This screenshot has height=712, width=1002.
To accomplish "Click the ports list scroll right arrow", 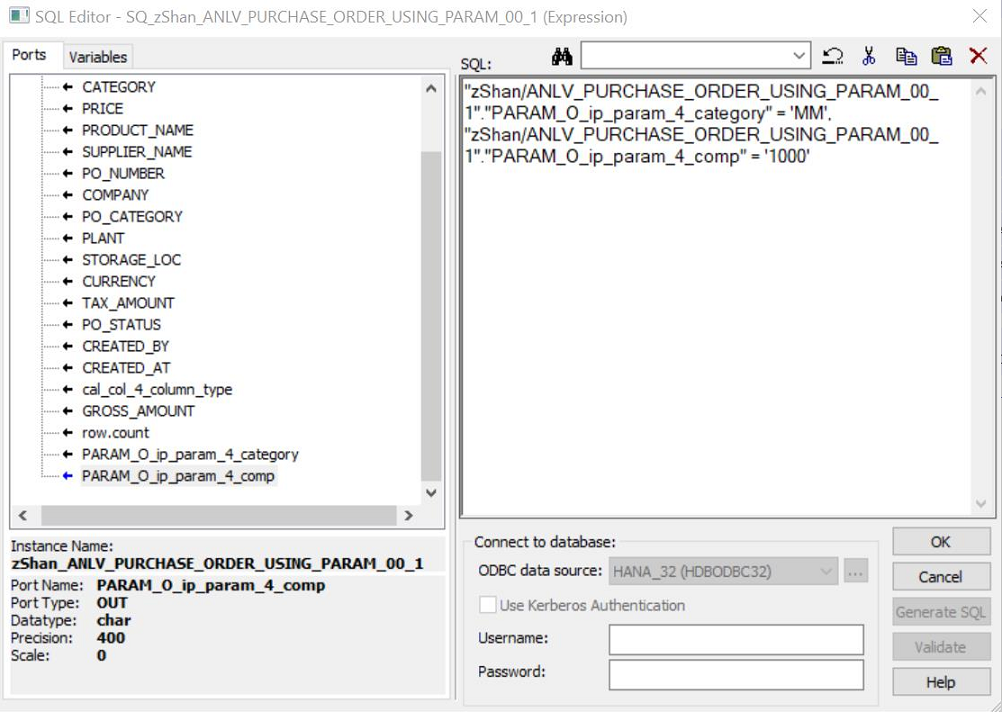I will tap(409, 515).
